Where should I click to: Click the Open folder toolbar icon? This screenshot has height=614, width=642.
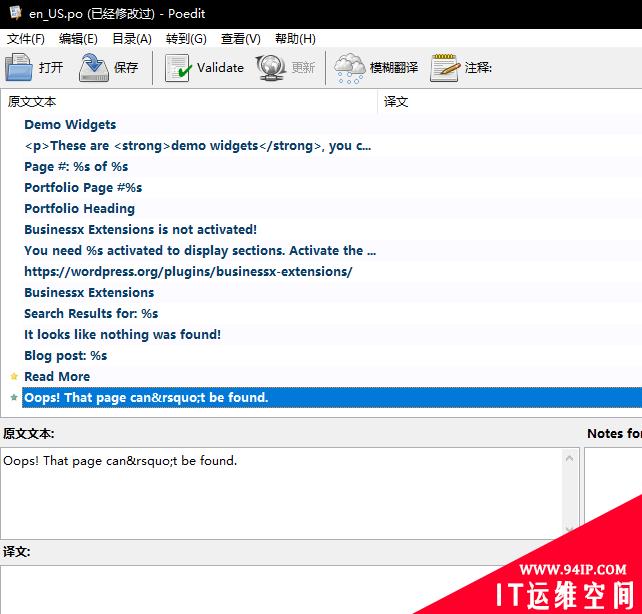(x=19, y=67)
